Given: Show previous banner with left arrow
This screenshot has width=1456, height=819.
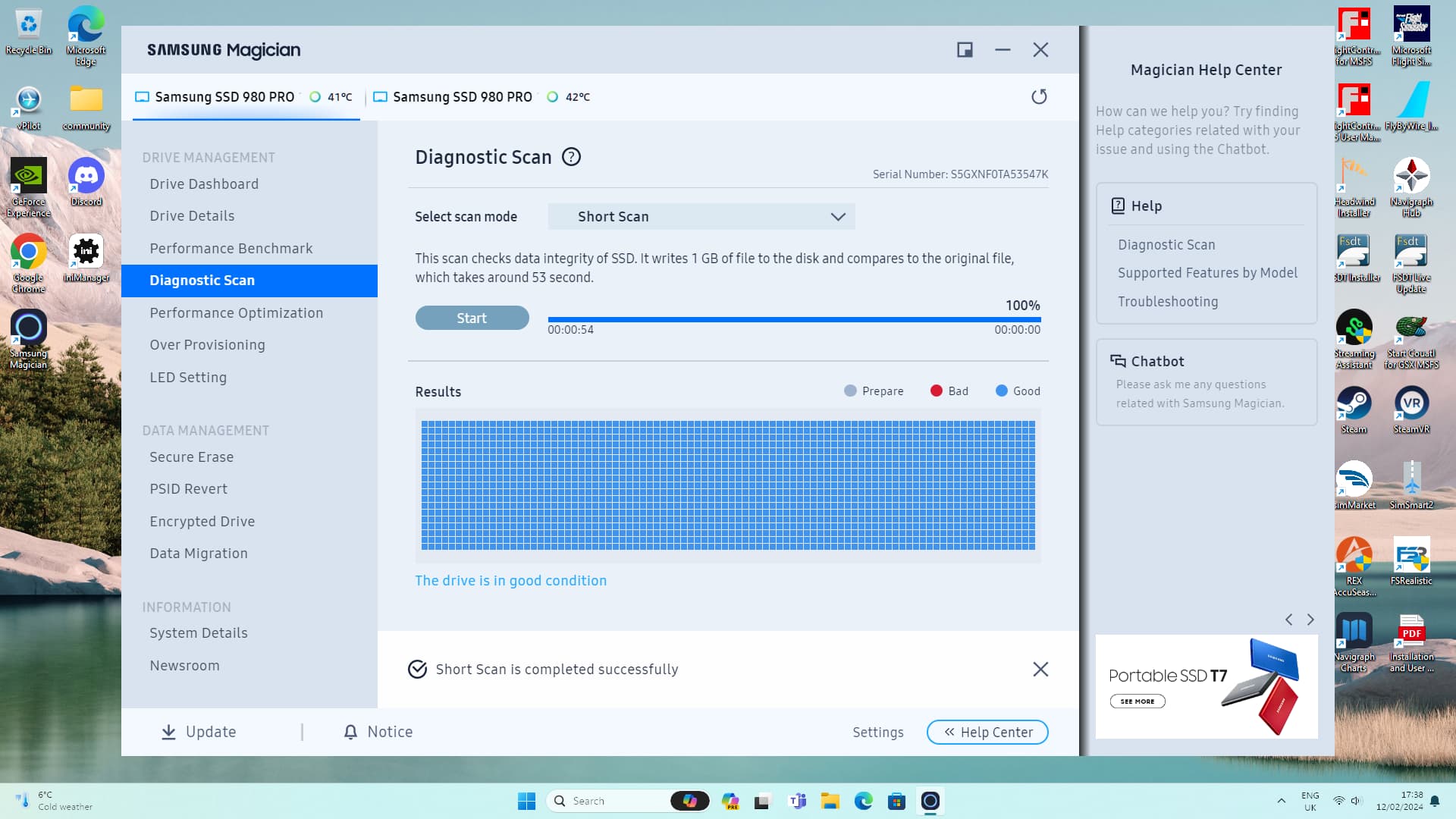Looking at the screenshot, I should tap(1288, 620).
